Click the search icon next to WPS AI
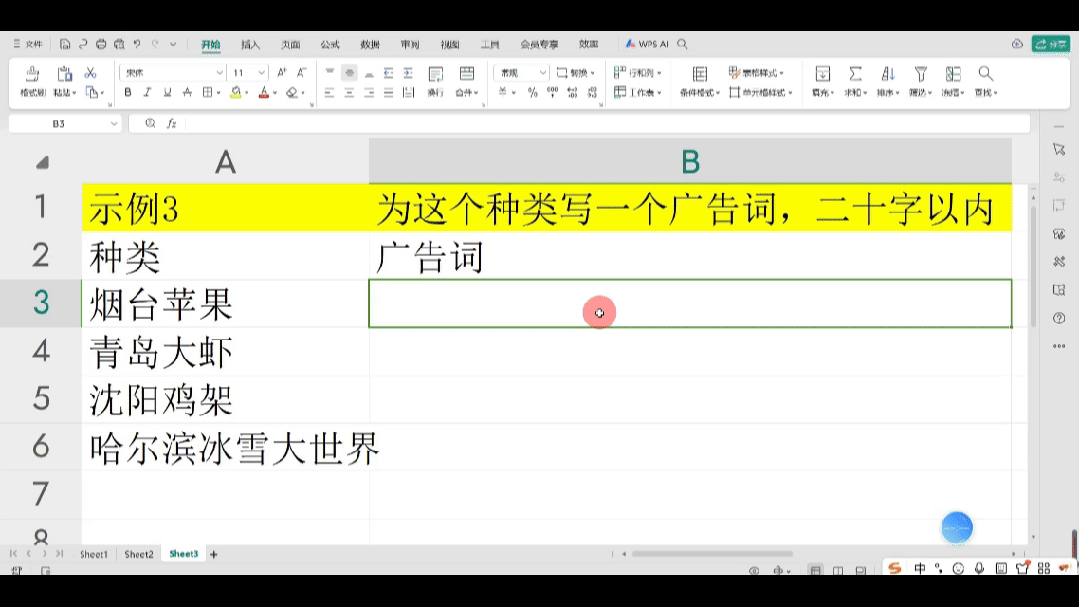Viewport: 1079px width, 607px height. [x=682, y=44]
